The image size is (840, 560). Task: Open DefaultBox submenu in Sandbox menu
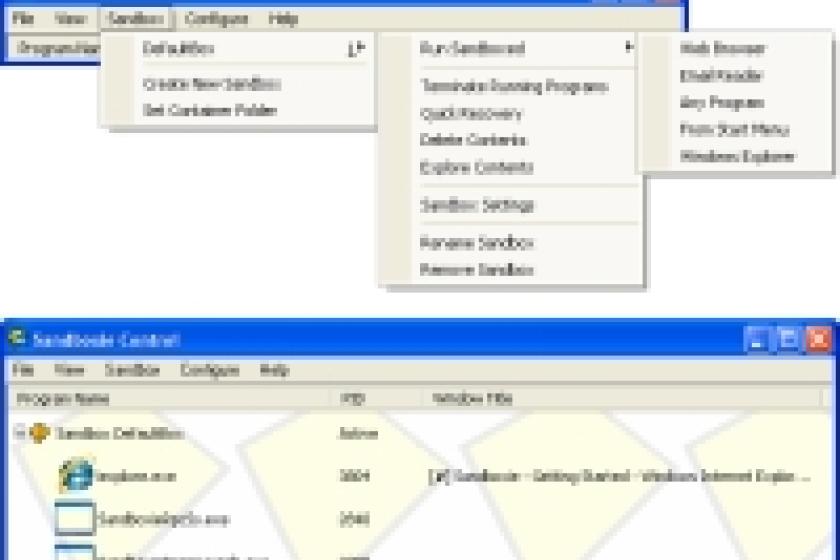pyautogui.click(x=237, y=49)
